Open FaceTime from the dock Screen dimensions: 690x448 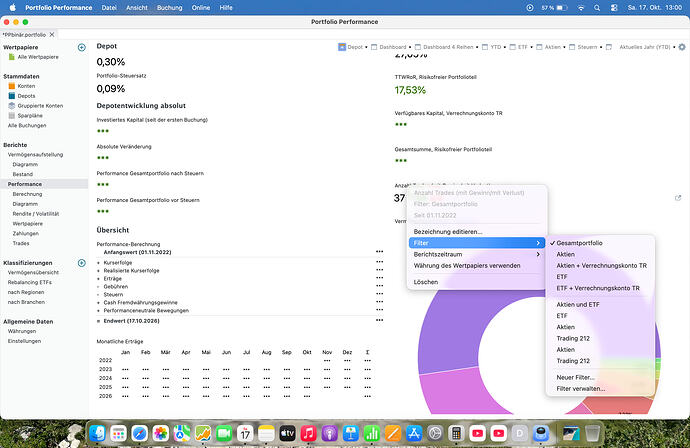(224, 434)
